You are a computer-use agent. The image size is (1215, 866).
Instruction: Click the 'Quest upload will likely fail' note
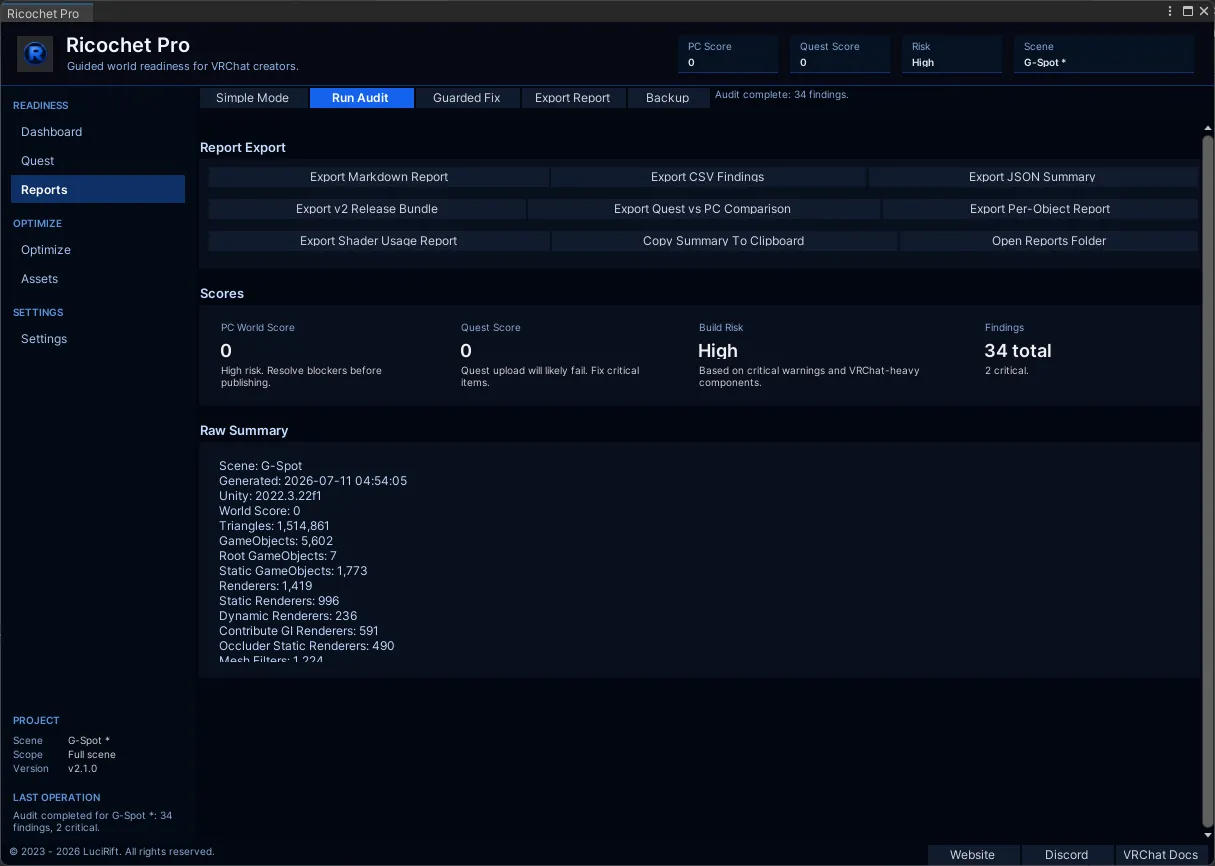click(550, 377)
